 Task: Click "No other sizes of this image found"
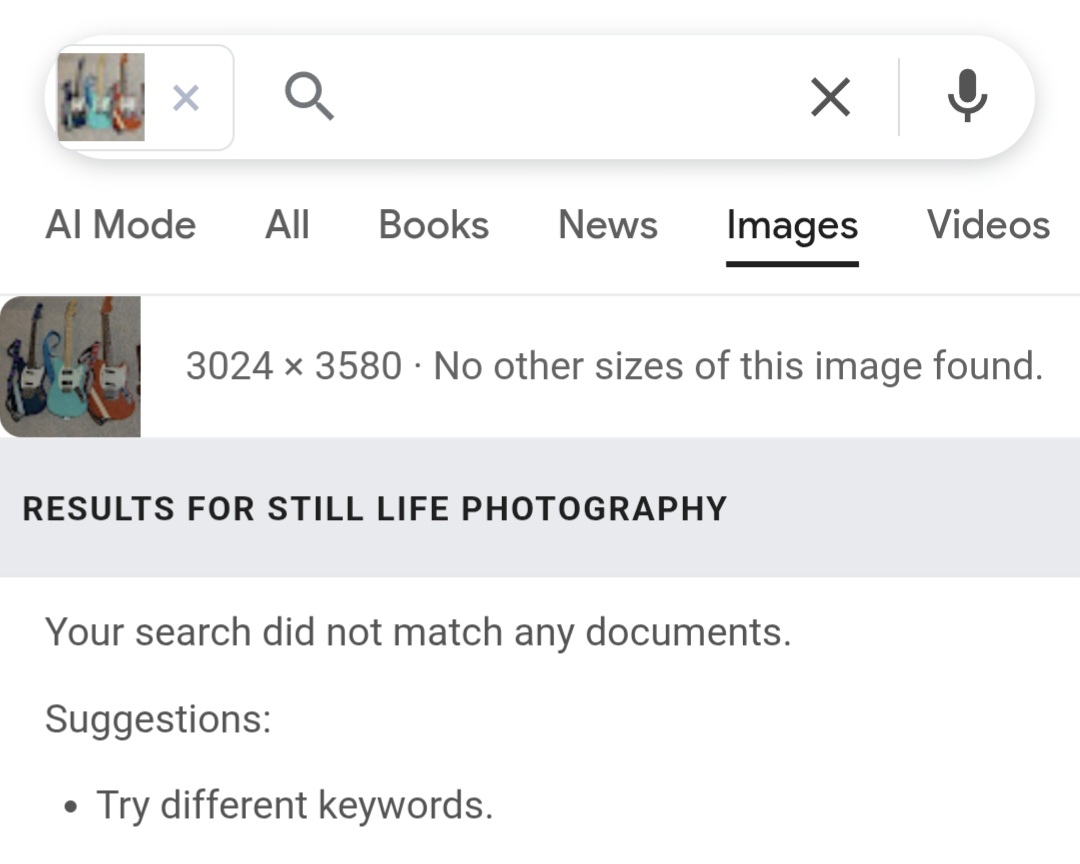pos(738,367)
